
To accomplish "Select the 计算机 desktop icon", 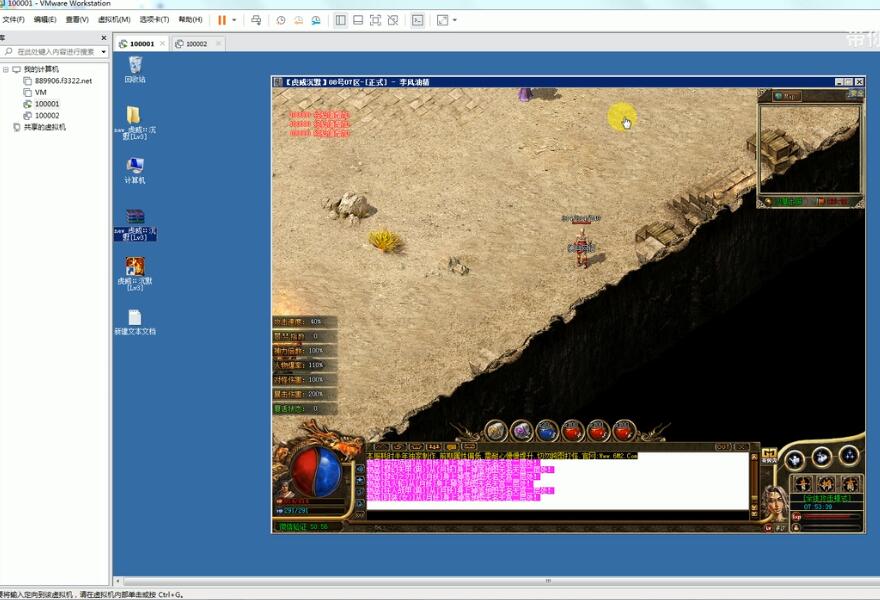I will pos(135,170).
